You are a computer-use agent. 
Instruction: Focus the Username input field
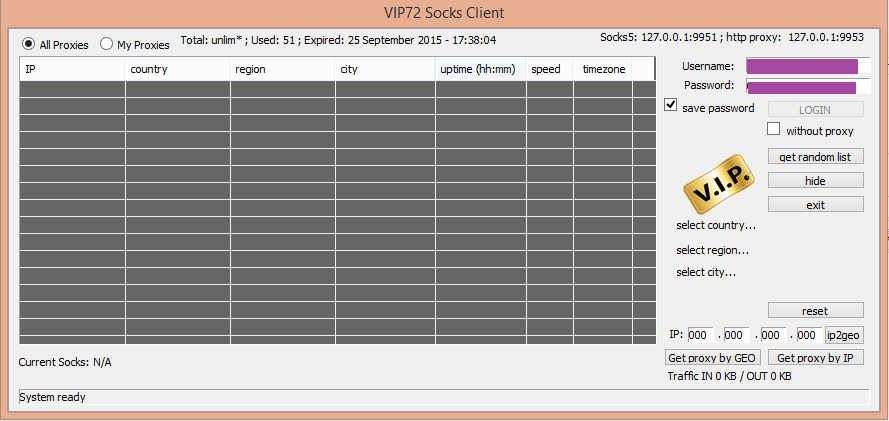click(x=802, y=66)
